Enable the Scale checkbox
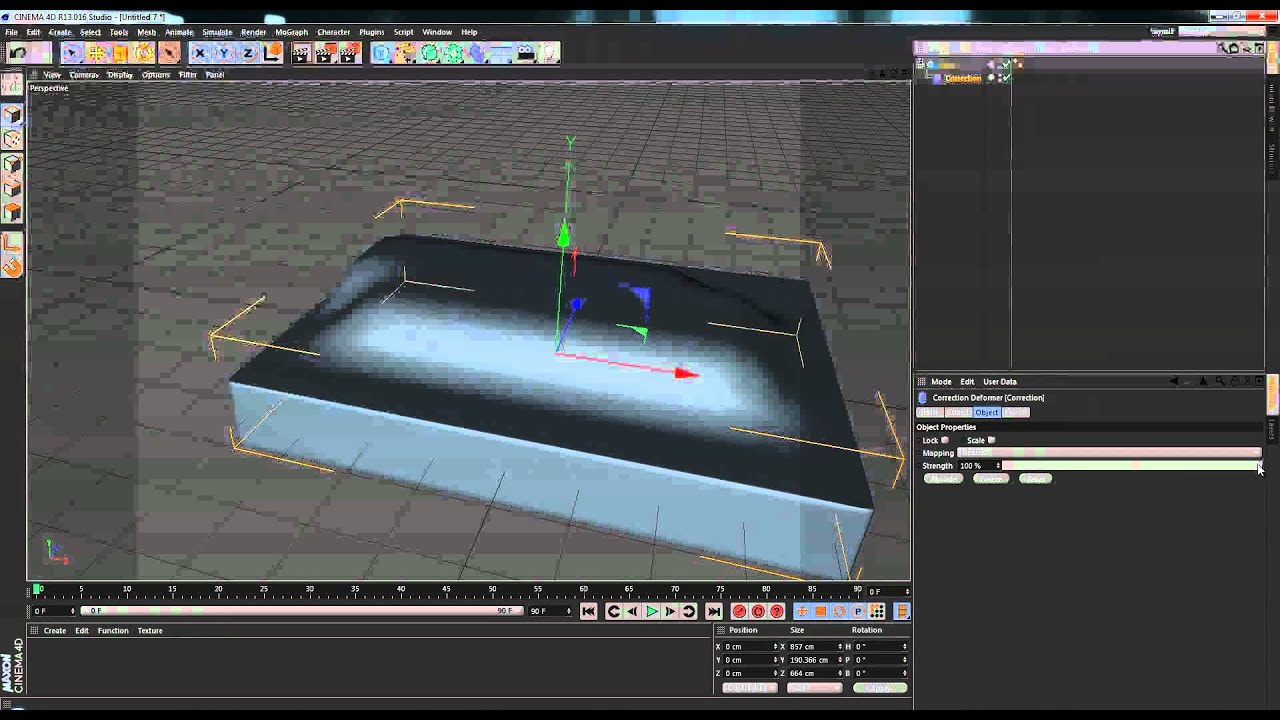Viewport: 1280px width, 720px height. pos(992,440)
